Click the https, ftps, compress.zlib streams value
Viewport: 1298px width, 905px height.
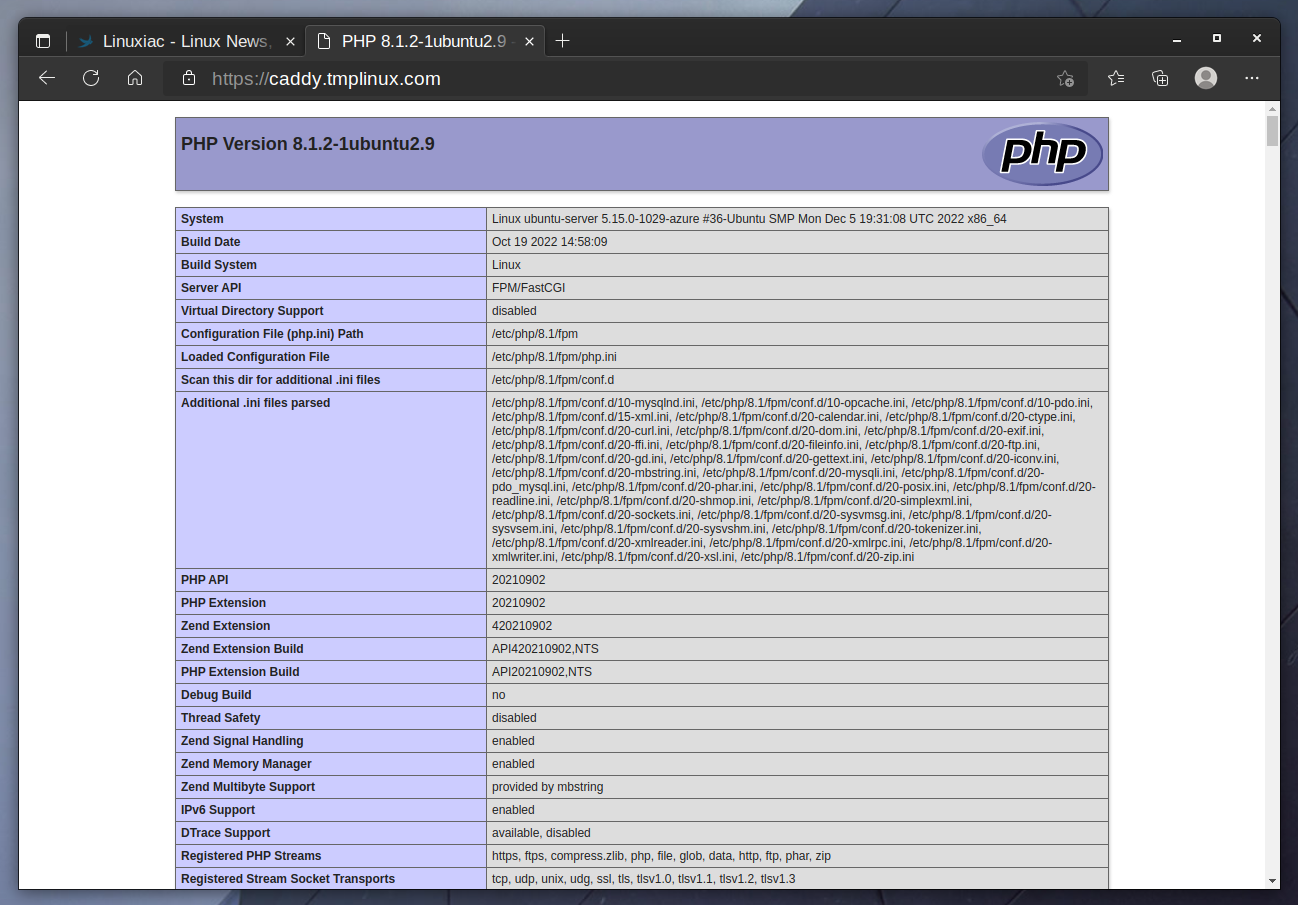(x=661, y=856)
